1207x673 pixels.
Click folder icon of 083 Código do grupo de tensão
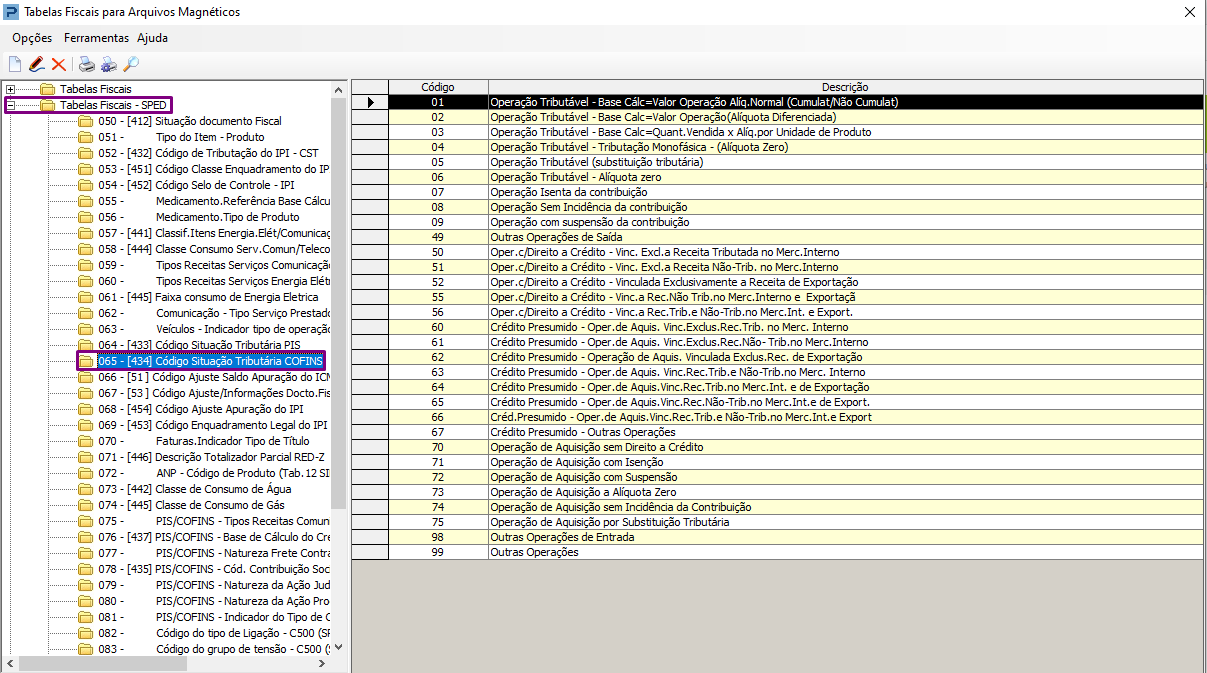(86, 649)
